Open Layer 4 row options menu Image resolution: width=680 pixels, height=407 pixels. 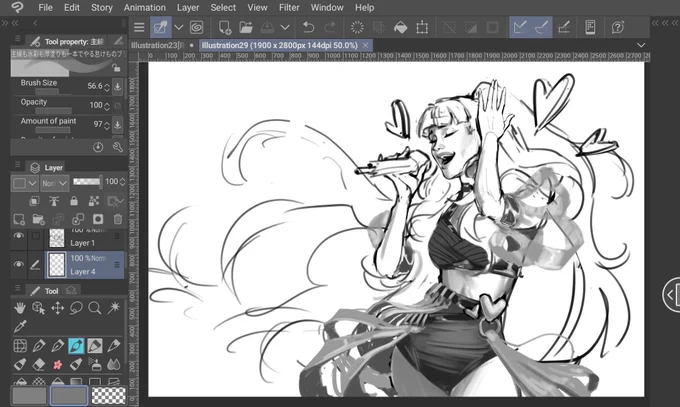[x=117, y=264]
